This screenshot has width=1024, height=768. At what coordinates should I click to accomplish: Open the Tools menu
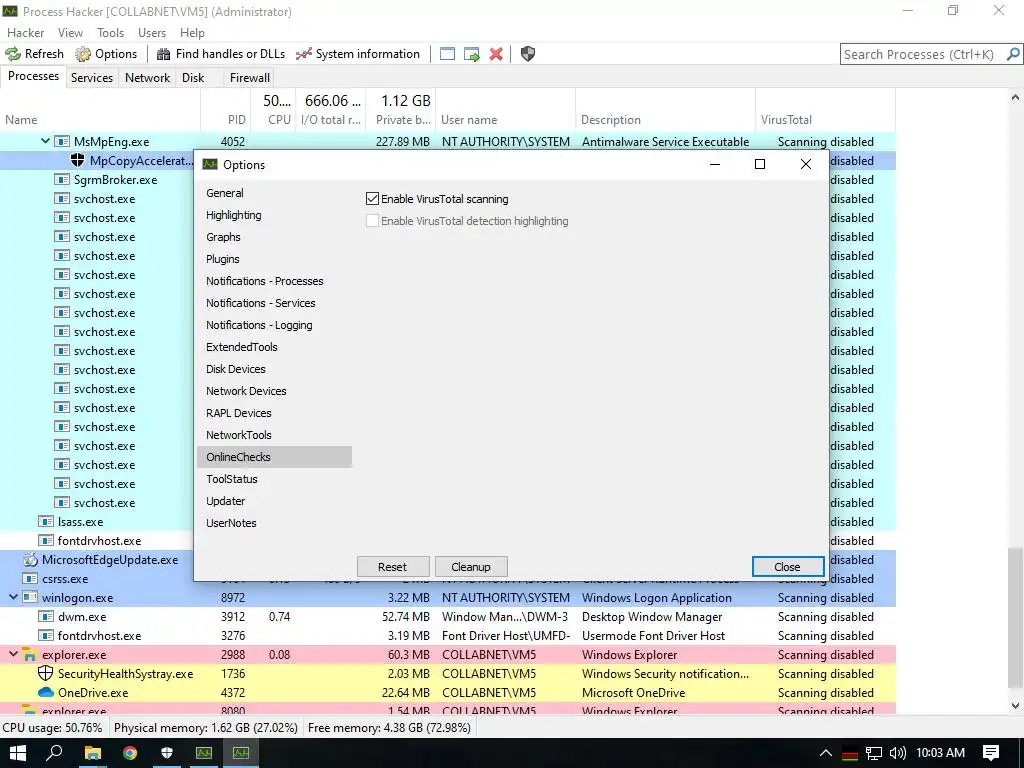pos(110,33)
